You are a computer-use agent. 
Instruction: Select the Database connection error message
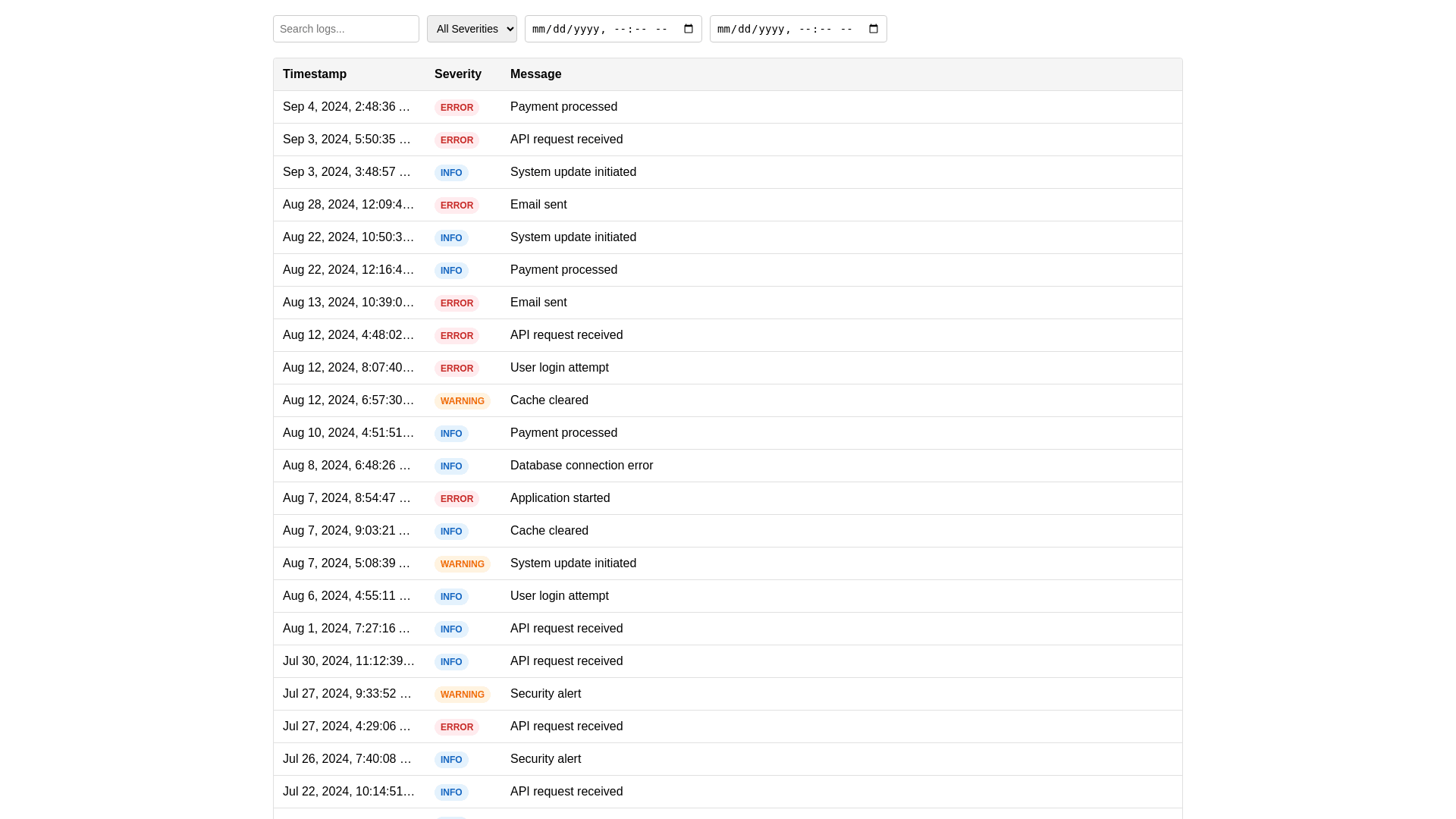(582, 466)
